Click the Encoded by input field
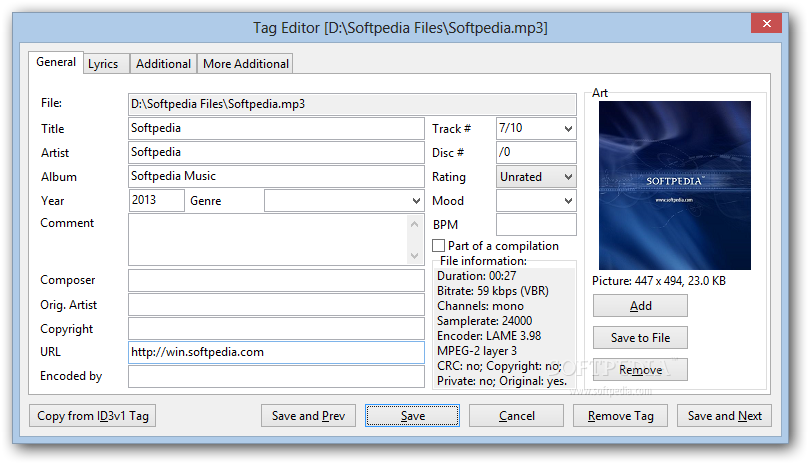This screenshot has height=464, width=809. (276, 376)
